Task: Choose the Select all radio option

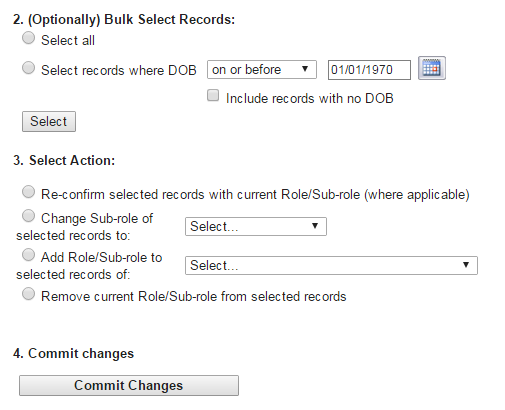Action: pos(28,38)
